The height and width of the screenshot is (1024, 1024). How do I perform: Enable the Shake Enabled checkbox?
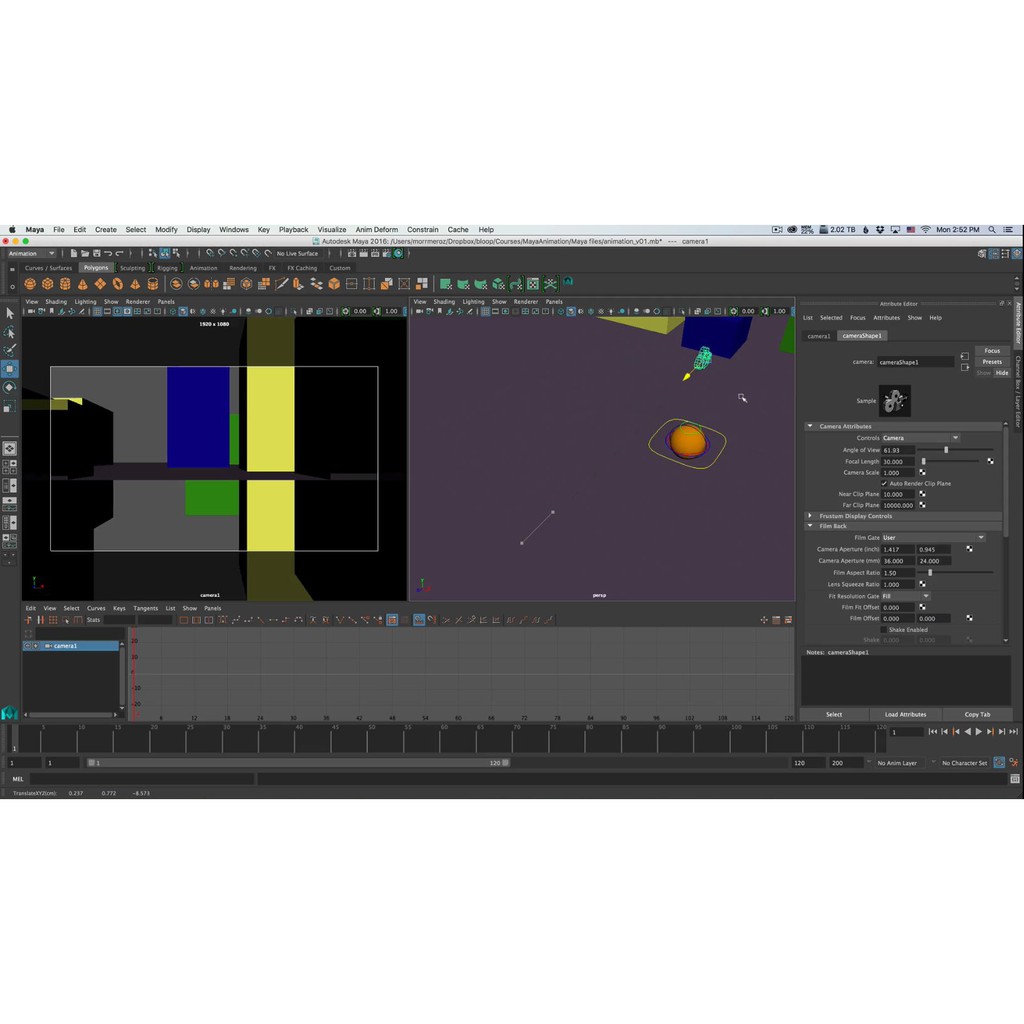click(884, 630)
